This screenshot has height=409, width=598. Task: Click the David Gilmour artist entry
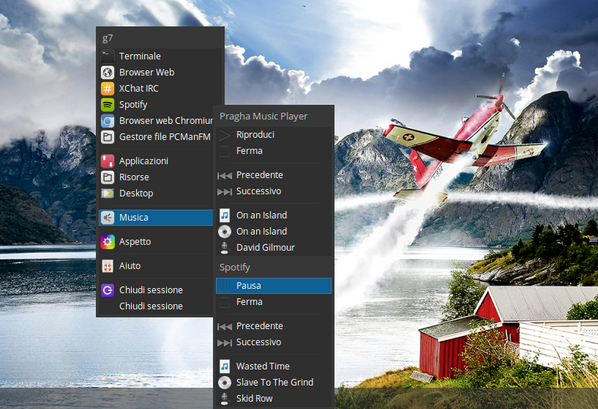coord(274,247)
